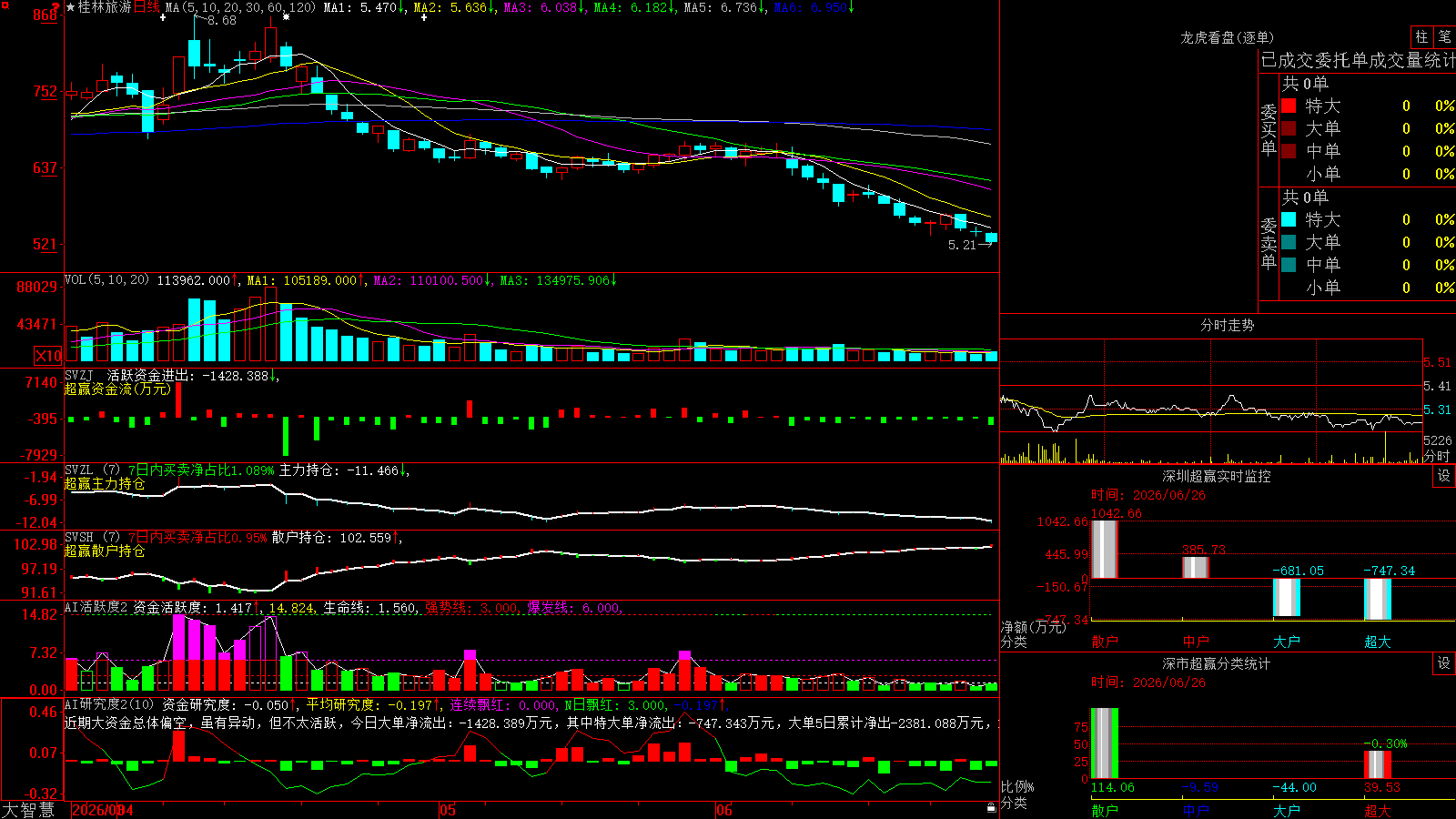Click the SVZJ indicator name

coord(79,375)
